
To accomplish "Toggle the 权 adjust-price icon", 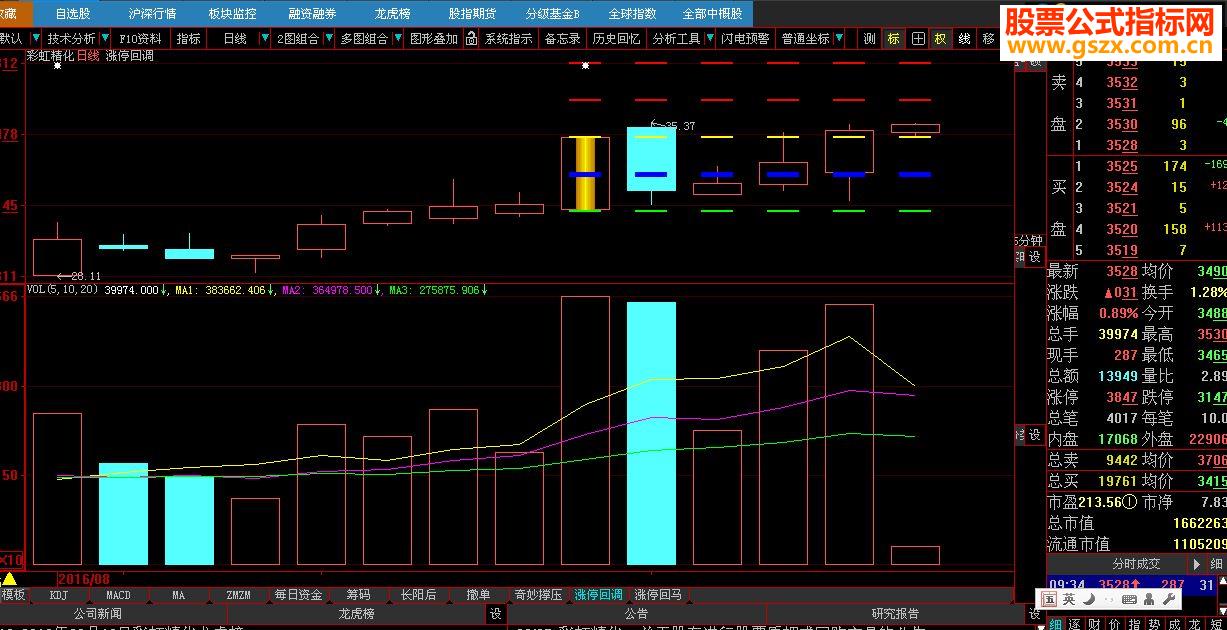I will 940,39.
